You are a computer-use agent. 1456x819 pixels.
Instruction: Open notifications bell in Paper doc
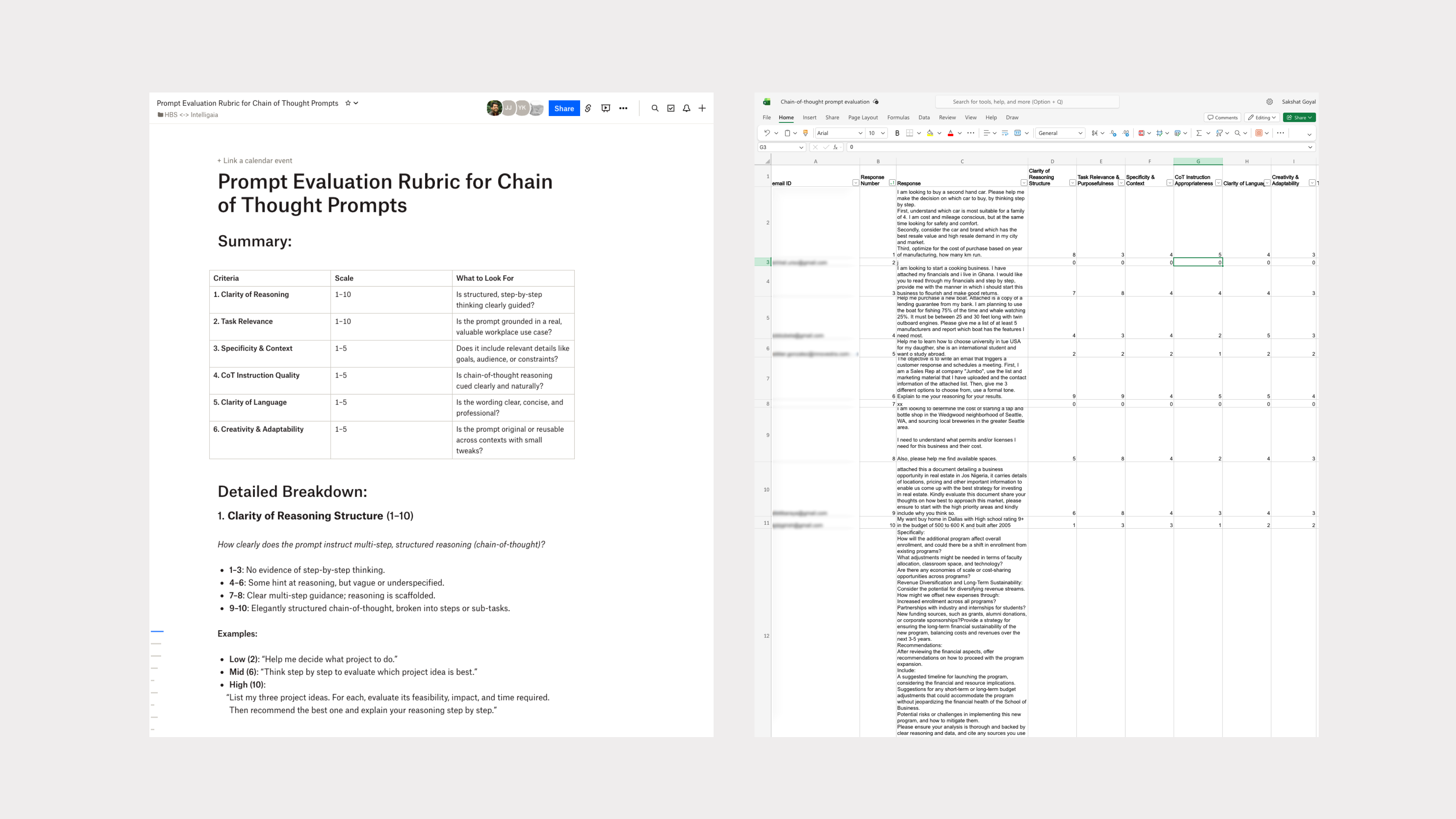point(687,108)
